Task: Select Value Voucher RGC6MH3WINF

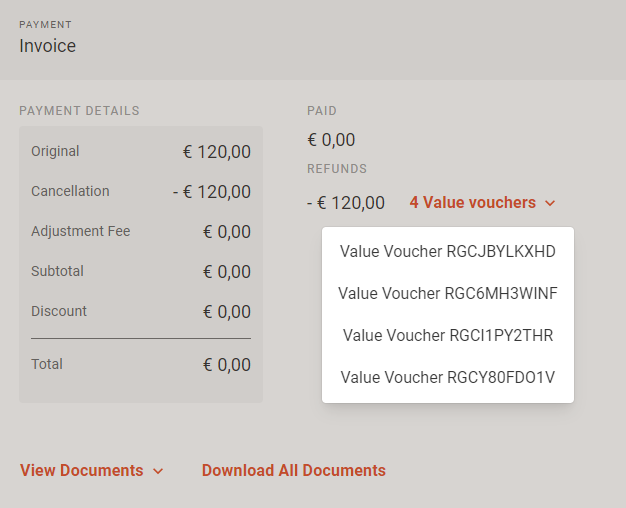Action: click(448, 294)
